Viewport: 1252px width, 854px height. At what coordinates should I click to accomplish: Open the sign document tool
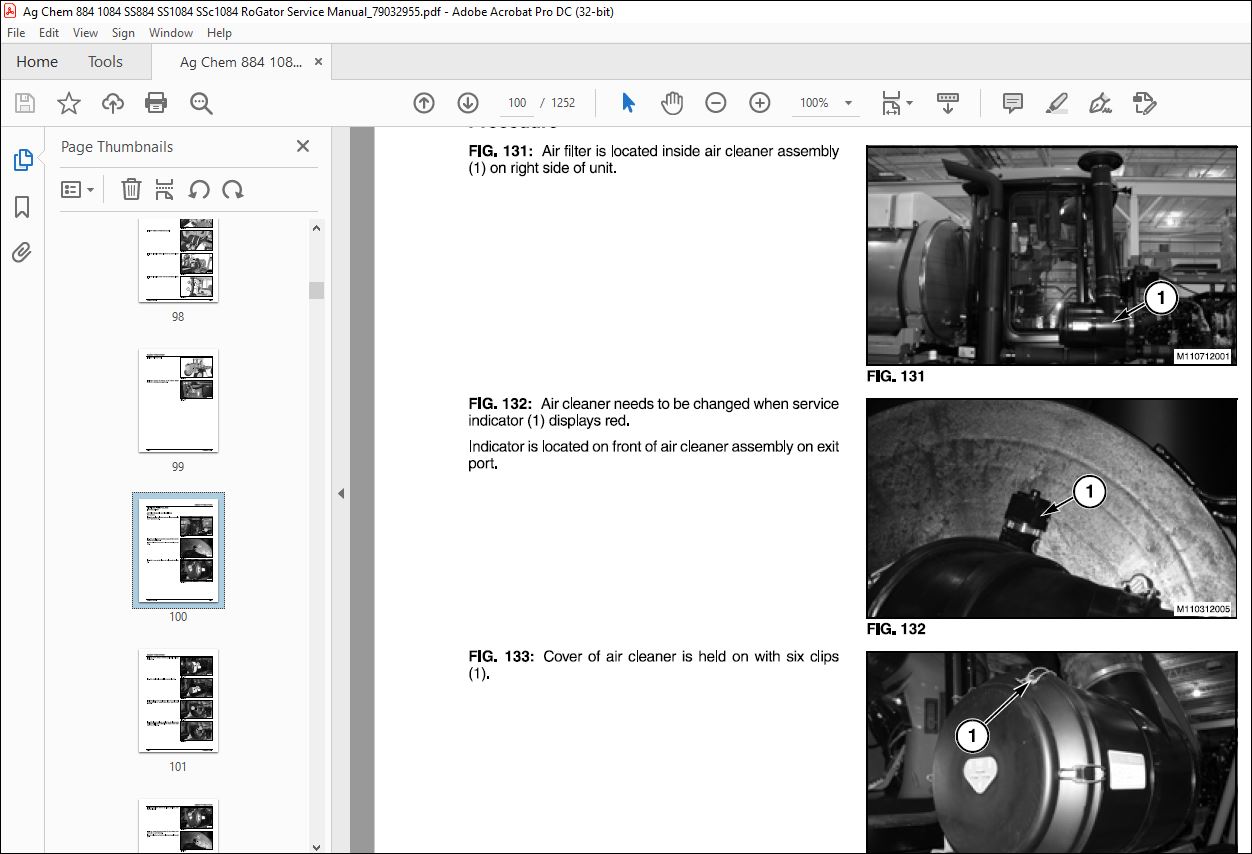point(1101,103)
